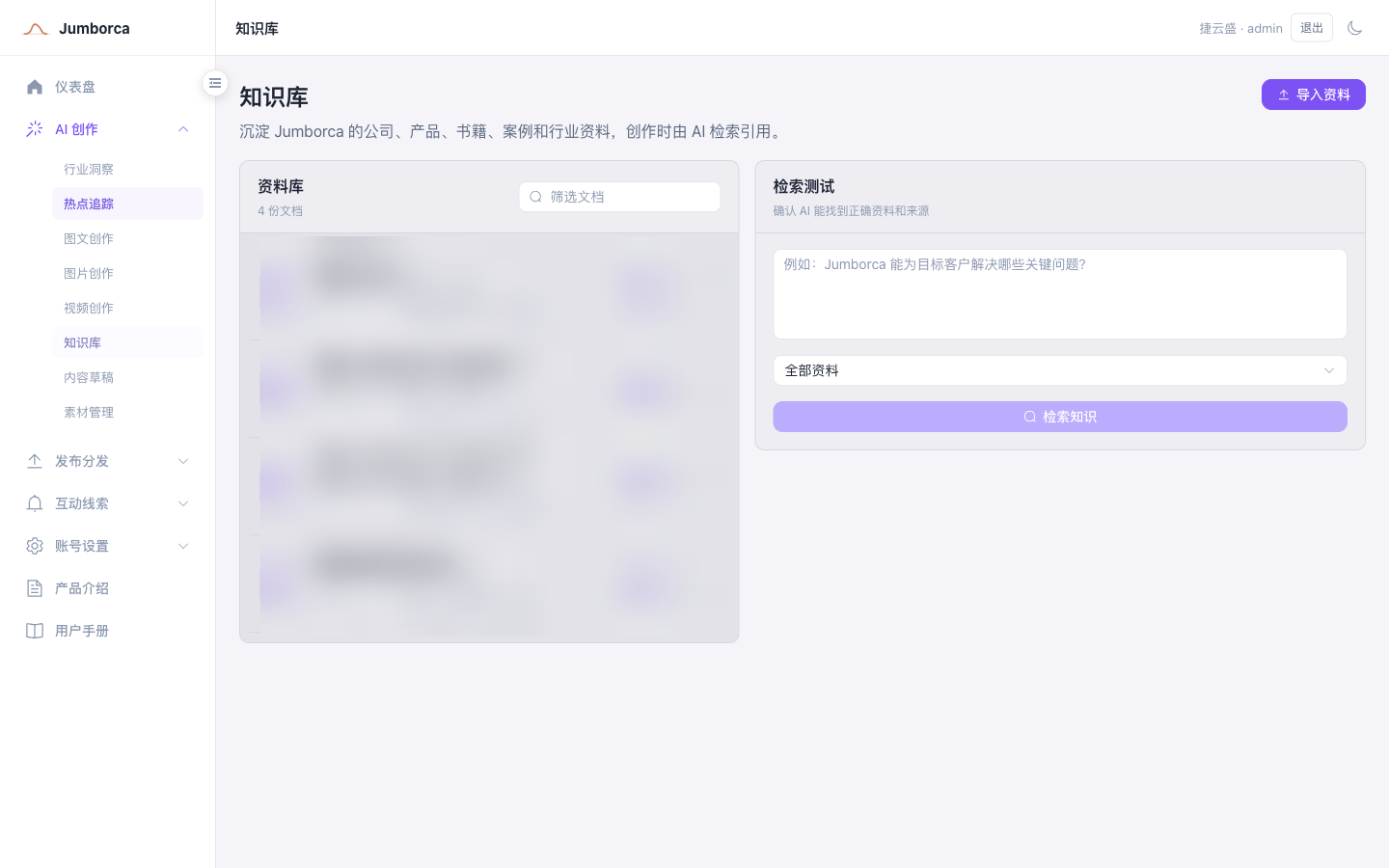Click the 导入资料 button
Image resolution: width=1389 pixels, height=868 pixels.
[1314, 95]
